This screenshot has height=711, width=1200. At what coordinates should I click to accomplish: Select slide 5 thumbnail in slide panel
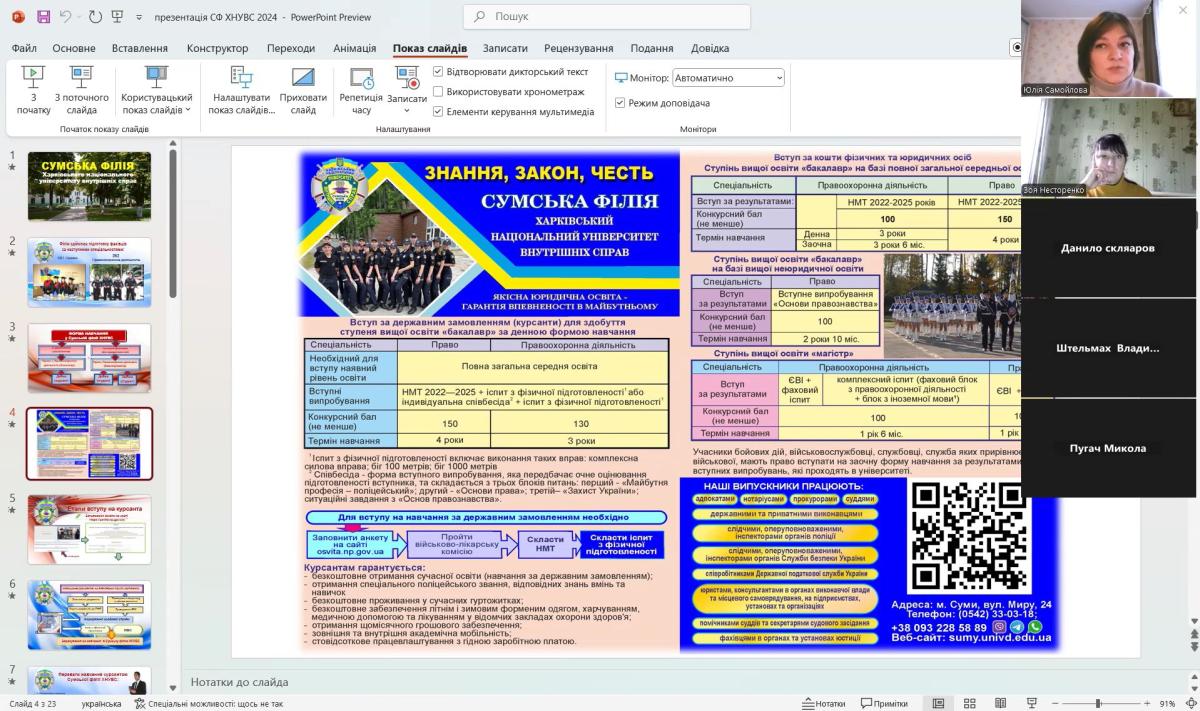pyautogui.click(x=89, y=530)
